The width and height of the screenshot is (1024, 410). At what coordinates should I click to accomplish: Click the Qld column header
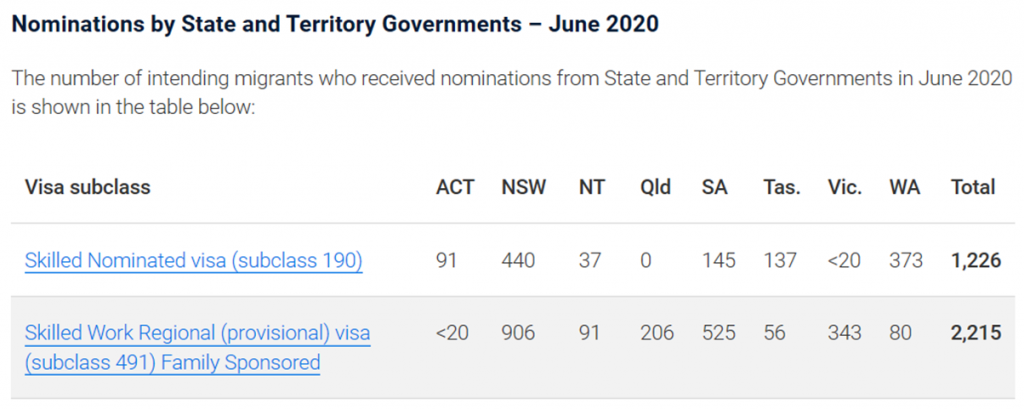pos(655,187)
